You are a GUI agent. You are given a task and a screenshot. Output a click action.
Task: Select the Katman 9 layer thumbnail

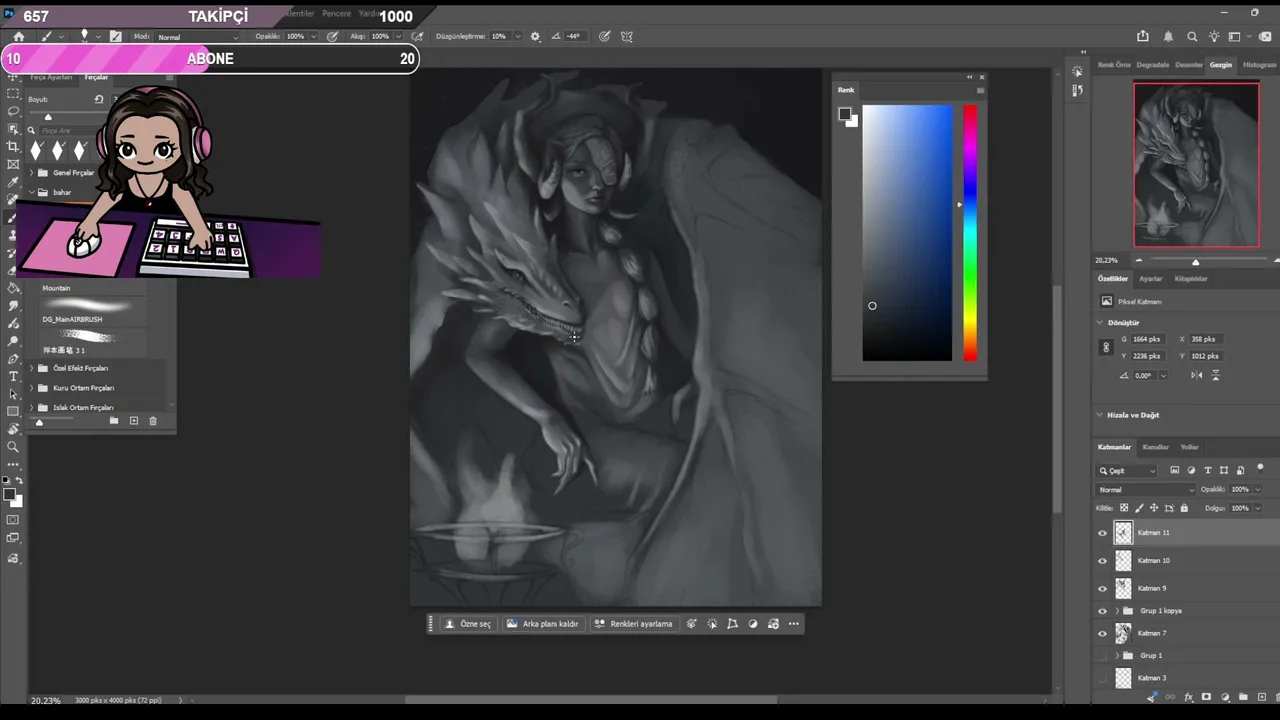[x=1123, y=589]
